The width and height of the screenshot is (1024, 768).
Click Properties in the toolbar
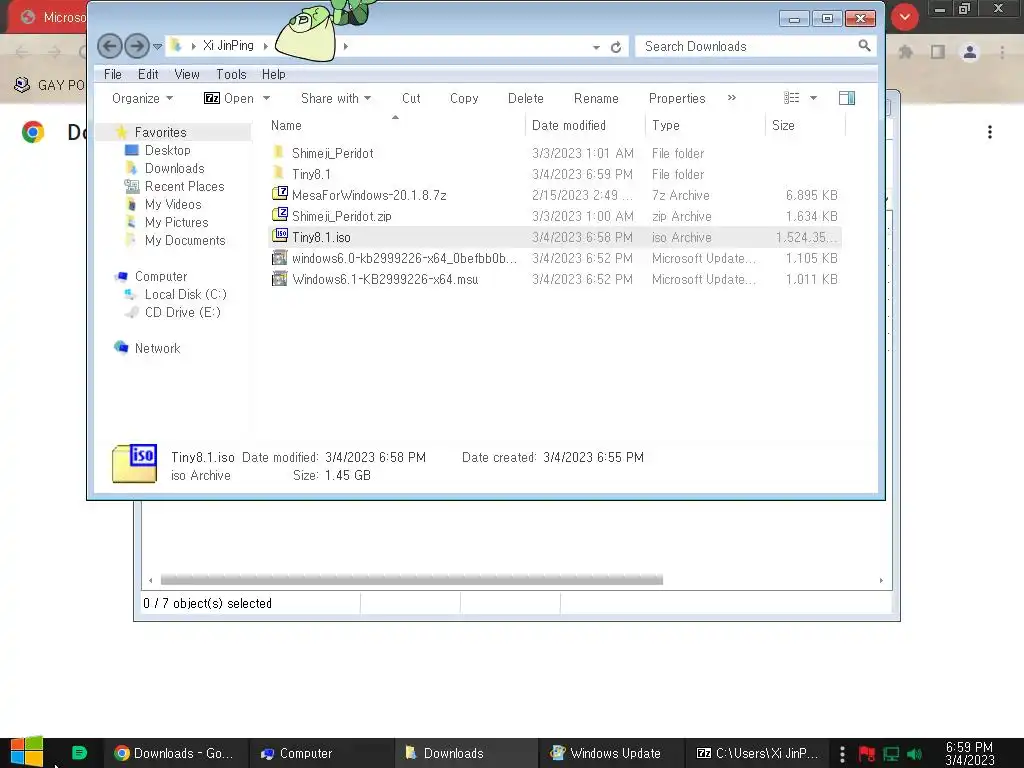tap(677, 99)
